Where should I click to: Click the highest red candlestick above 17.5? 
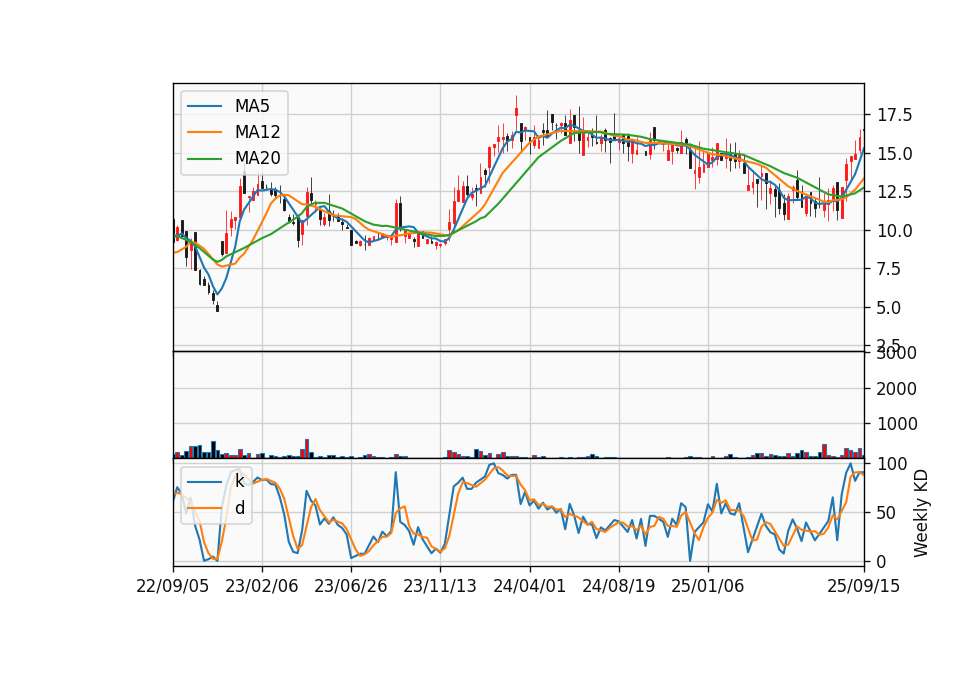tap(516, 111)
